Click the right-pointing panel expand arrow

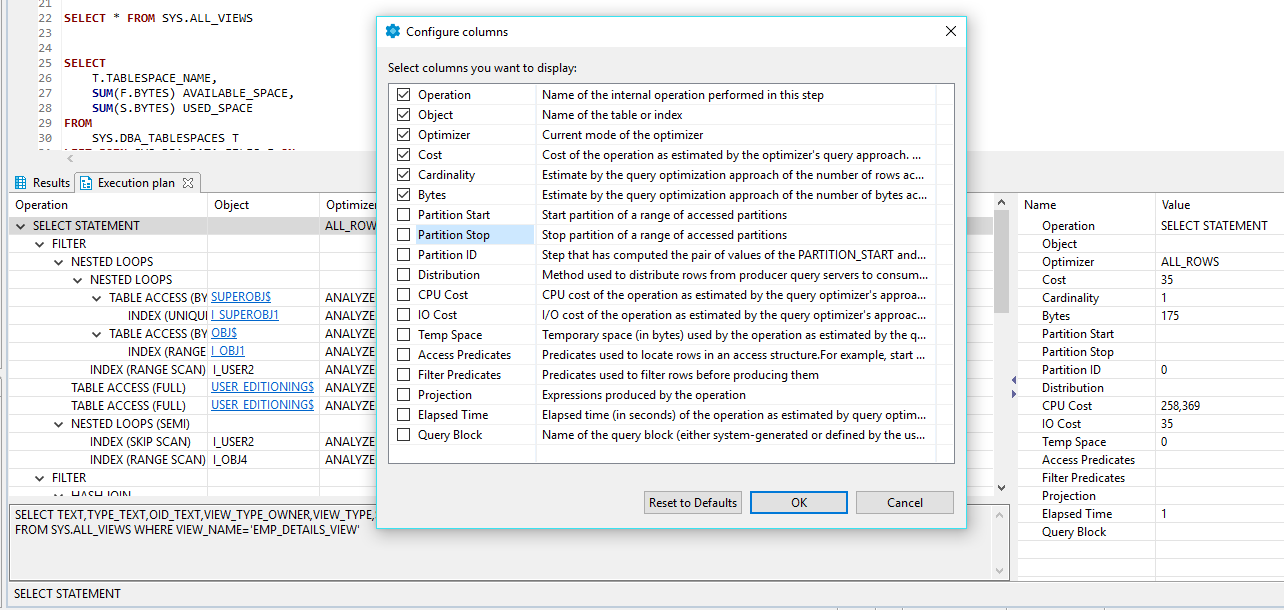pyautogui.click(x=1014, y=394)
